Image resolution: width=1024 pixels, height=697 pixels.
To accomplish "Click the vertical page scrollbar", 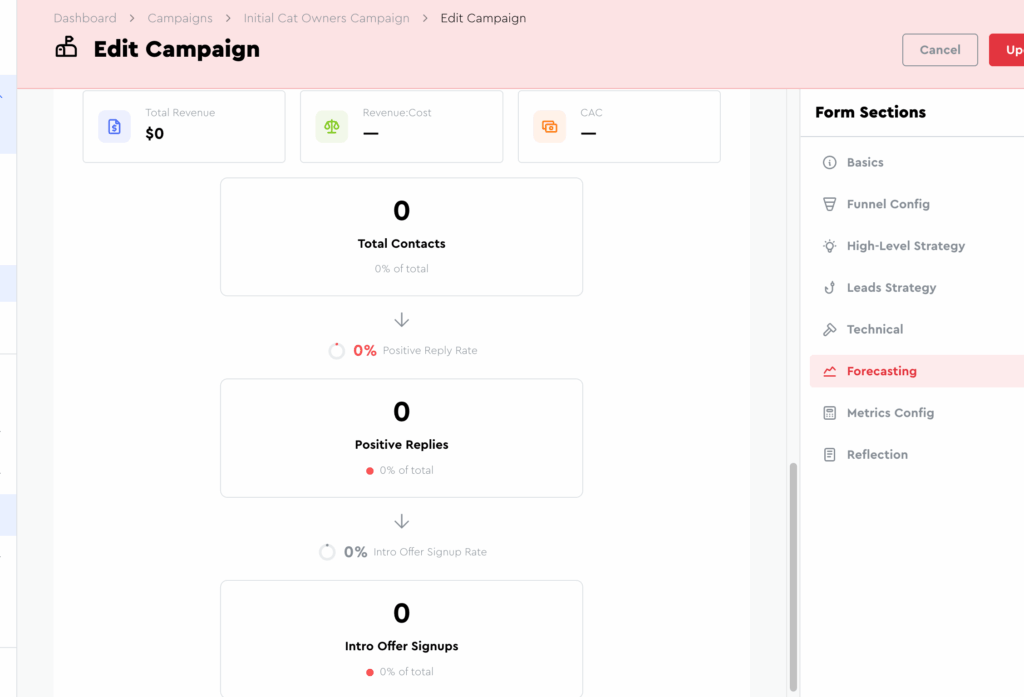I will point(794,575).
